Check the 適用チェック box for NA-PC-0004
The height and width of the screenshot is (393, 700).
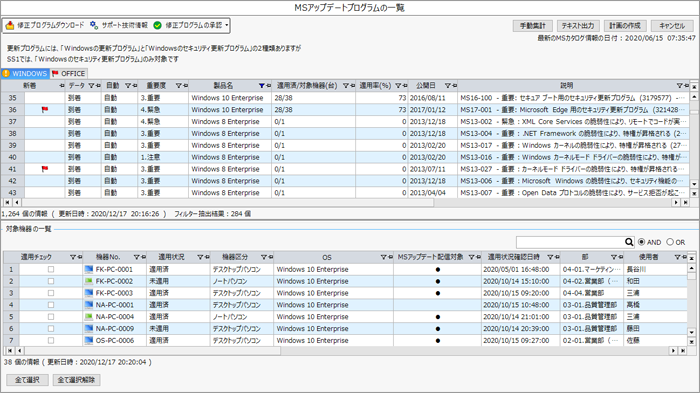click(51, 317)
